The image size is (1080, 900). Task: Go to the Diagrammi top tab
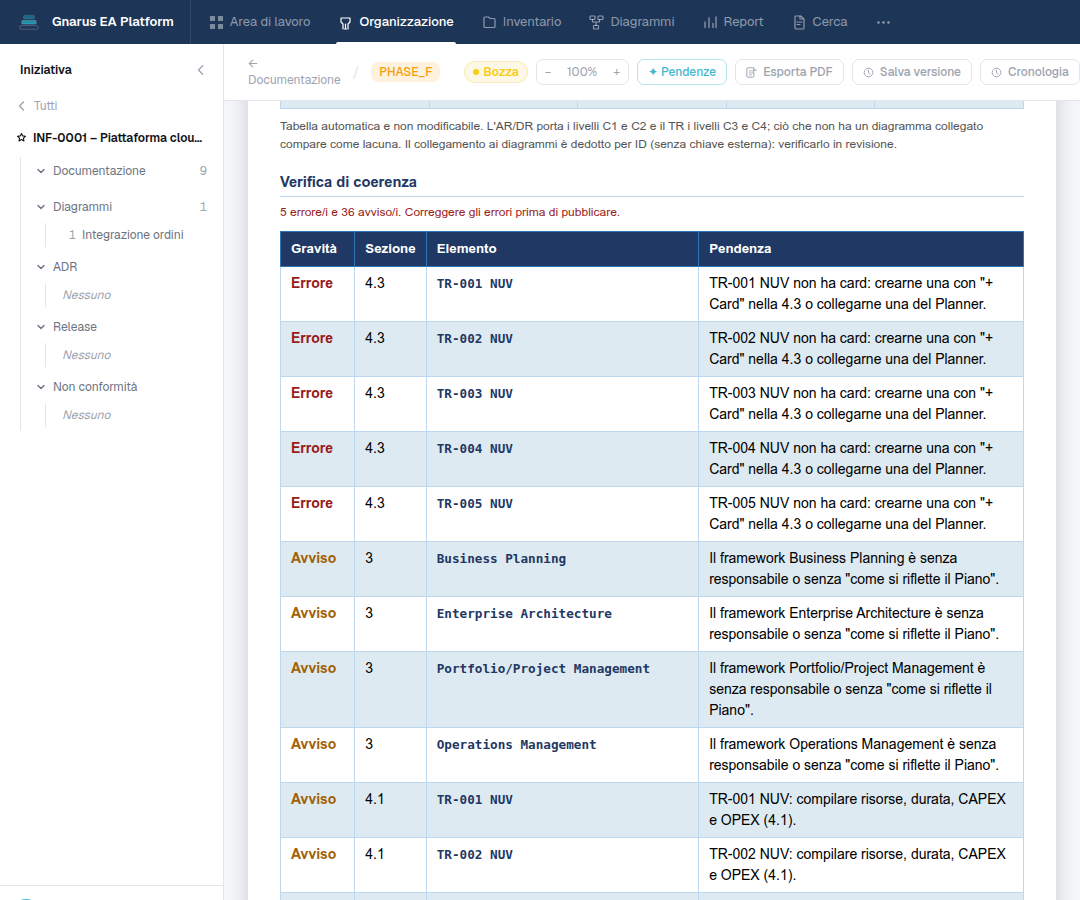click(632, 22)
